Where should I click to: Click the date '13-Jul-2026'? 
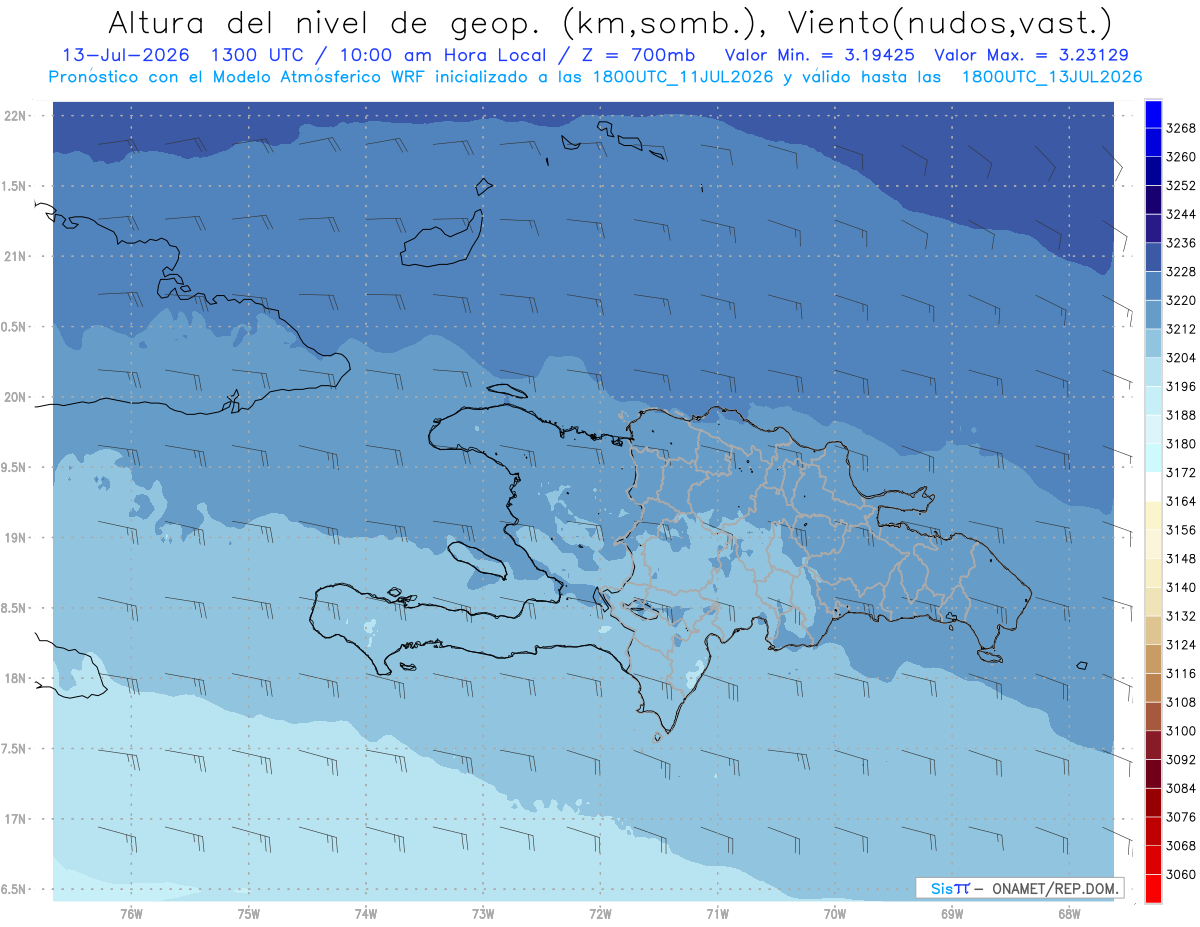pyautogui.click(x=128, y=55)
